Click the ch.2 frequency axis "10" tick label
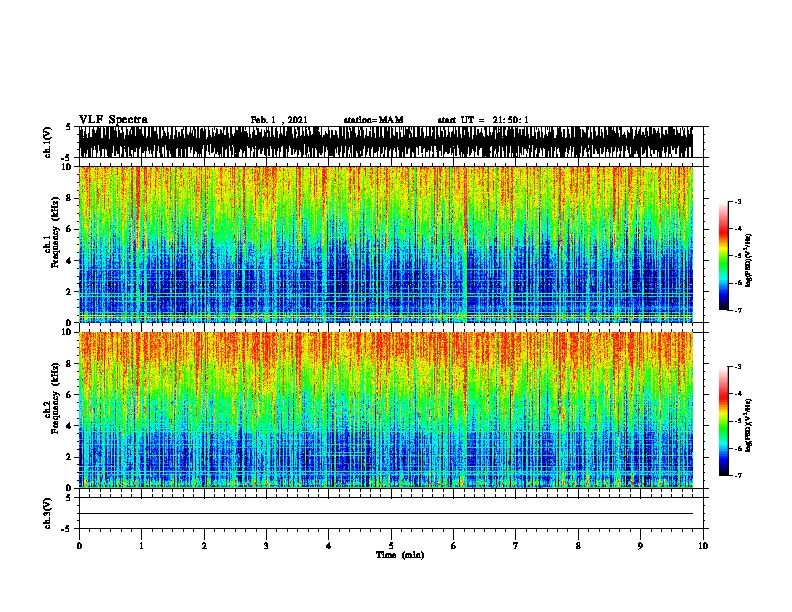 click(x=66, y=332)
